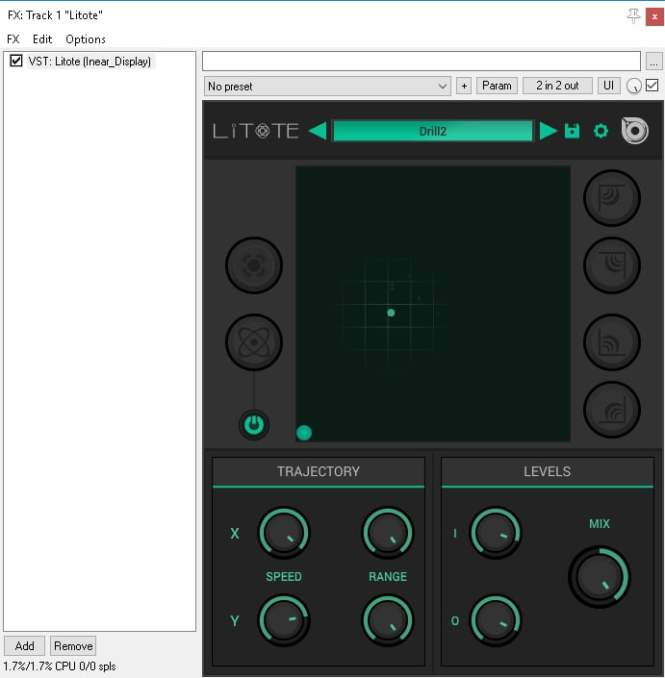Viewport: 665px width, 678px height.
Task: Toggle the UI button
Action: click(608, 86)
